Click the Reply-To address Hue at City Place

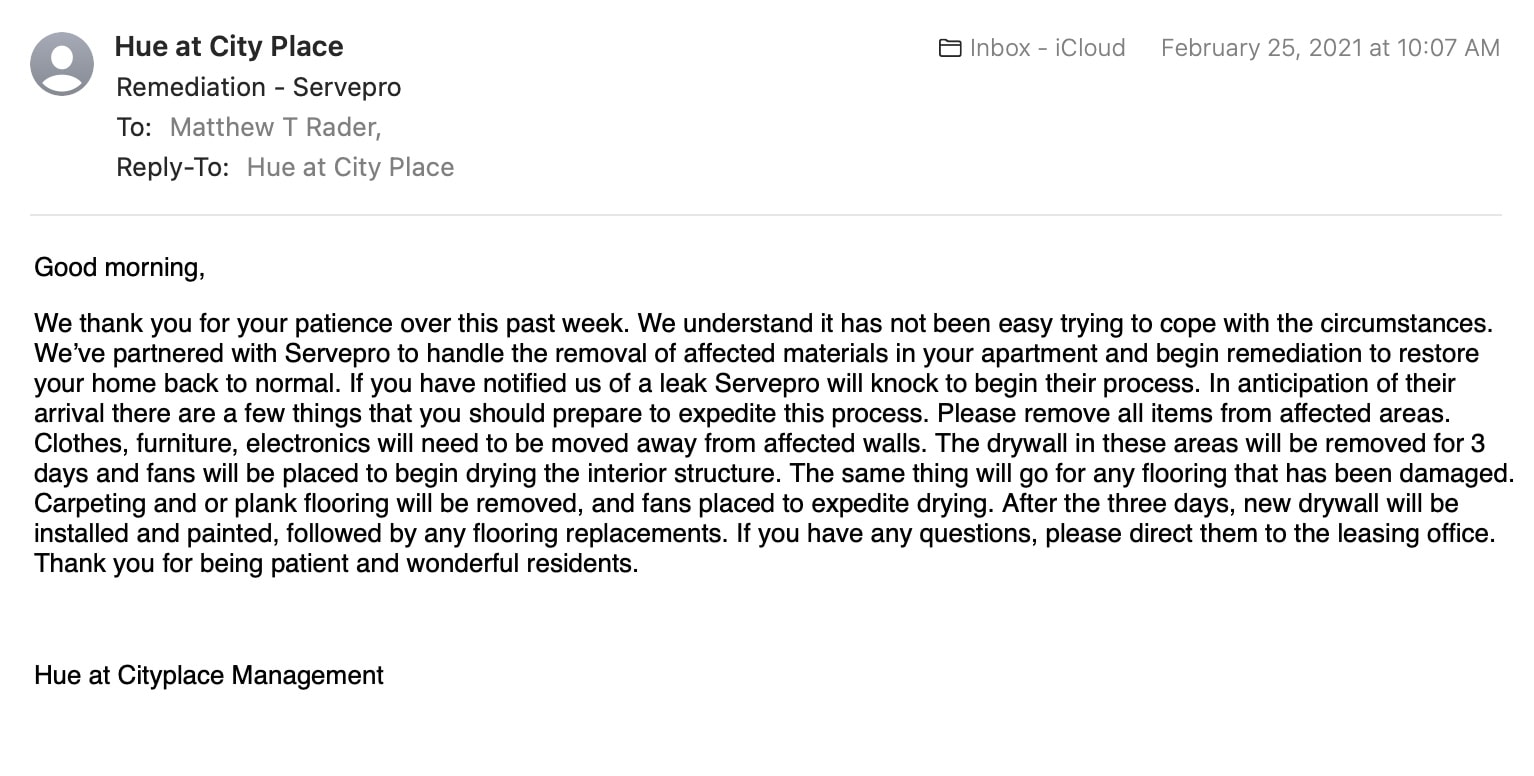(x=351, y=167)
